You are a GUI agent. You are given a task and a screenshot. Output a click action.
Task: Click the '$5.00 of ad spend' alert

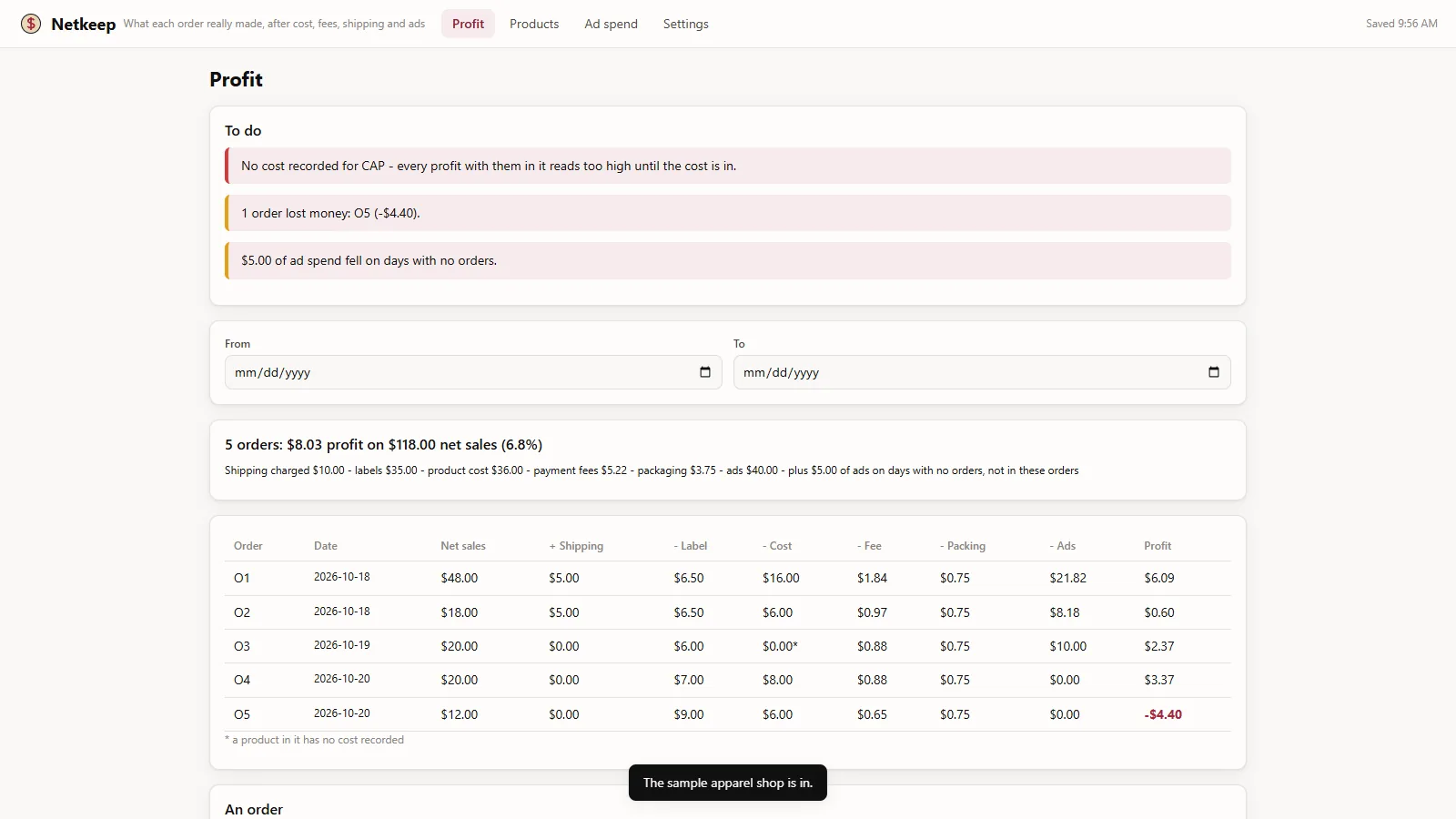(728, 260)
